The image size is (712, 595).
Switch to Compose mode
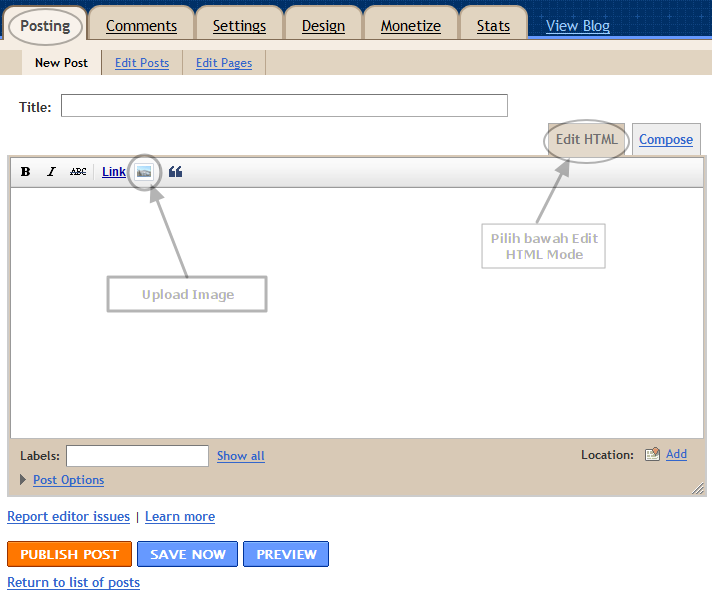click(666, 139)
